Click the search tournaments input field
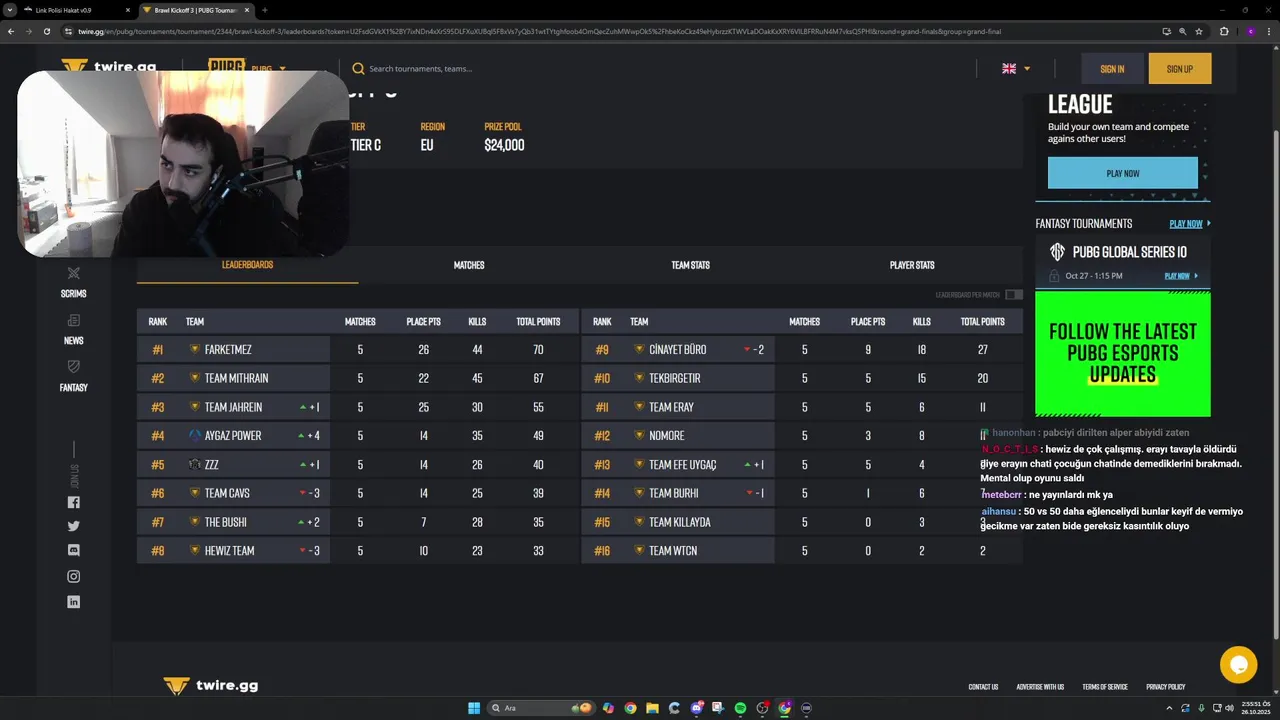 [x=420, y=69]
